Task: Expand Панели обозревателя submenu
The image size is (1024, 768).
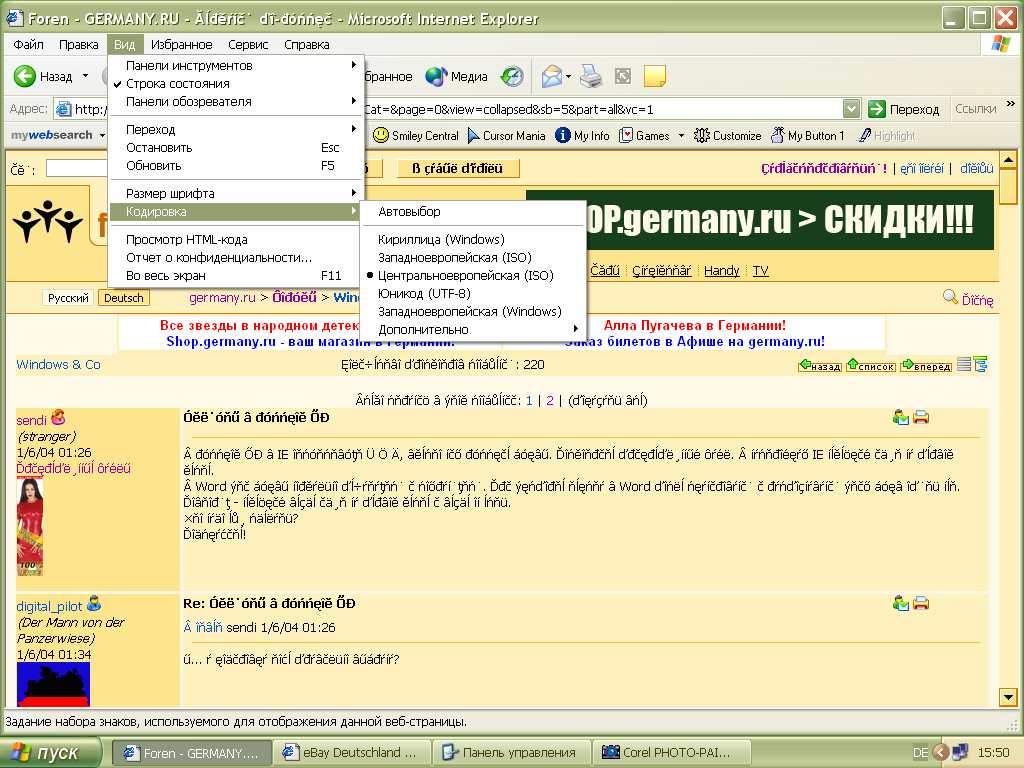Action: click(236, 101)
